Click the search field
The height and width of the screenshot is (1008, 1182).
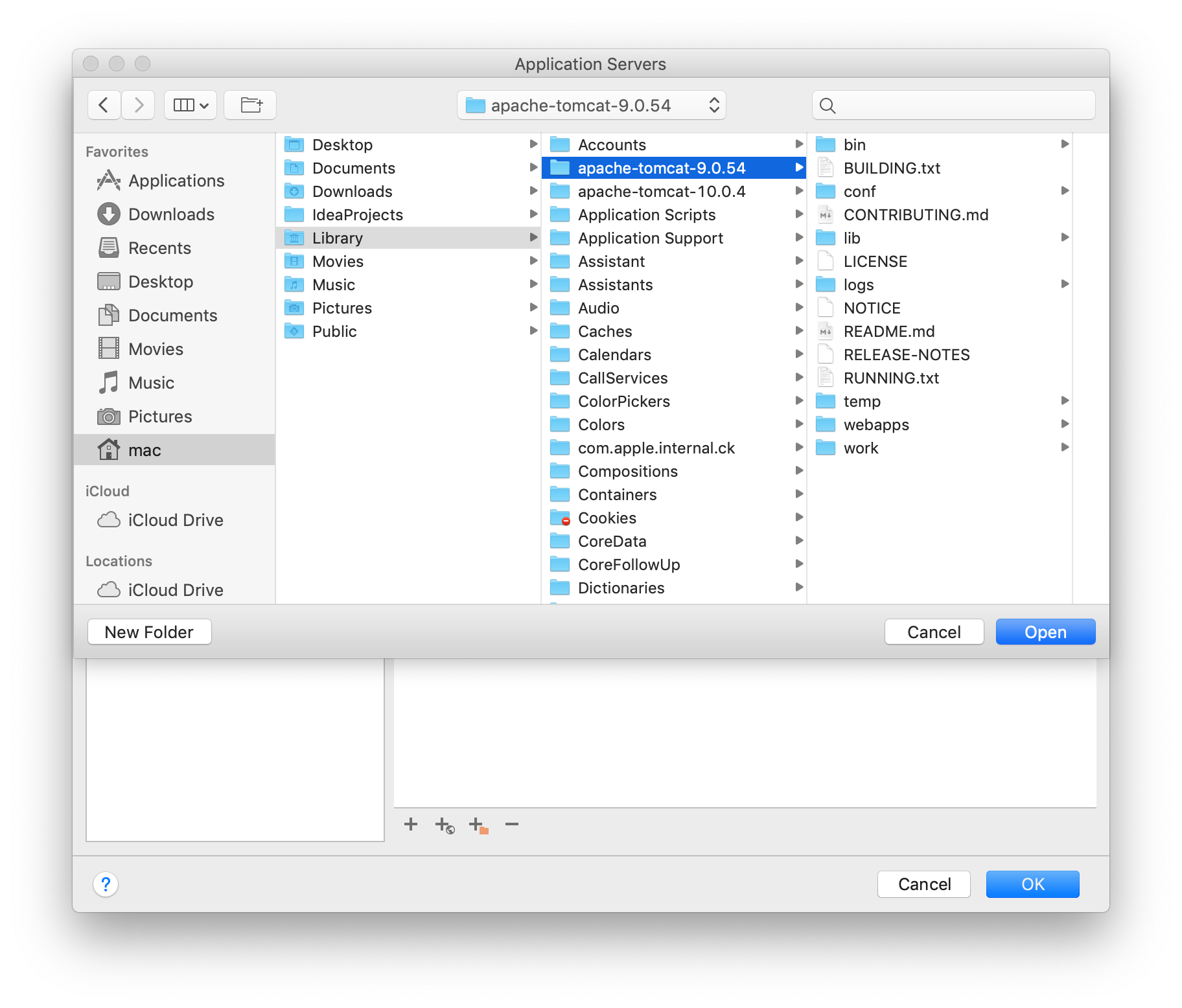pyautogui.click(x=953, y=105)
